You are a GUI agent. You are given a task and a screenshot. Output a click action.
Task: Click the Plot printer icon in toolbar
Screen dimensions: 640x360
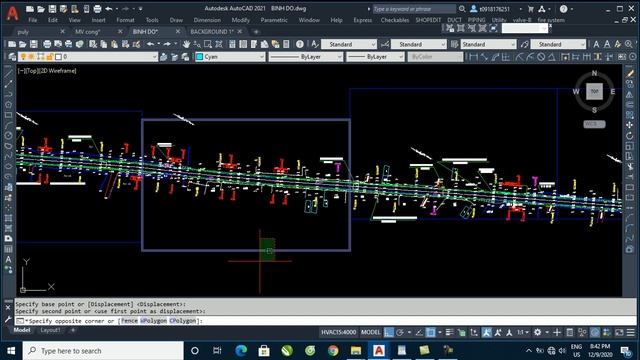47,44
